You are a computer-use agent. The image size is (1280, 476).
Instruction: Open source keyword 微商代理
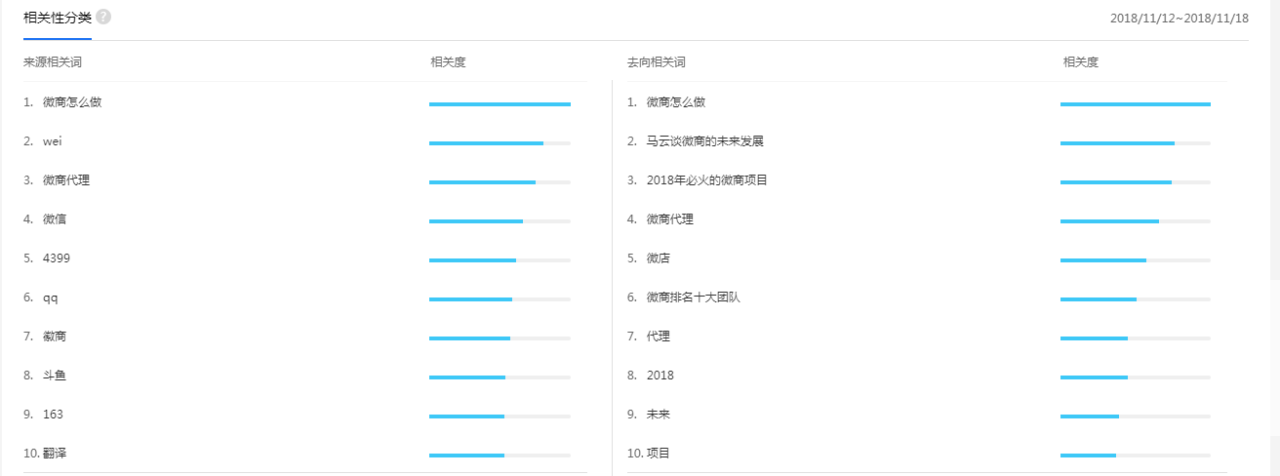(66, 180)
